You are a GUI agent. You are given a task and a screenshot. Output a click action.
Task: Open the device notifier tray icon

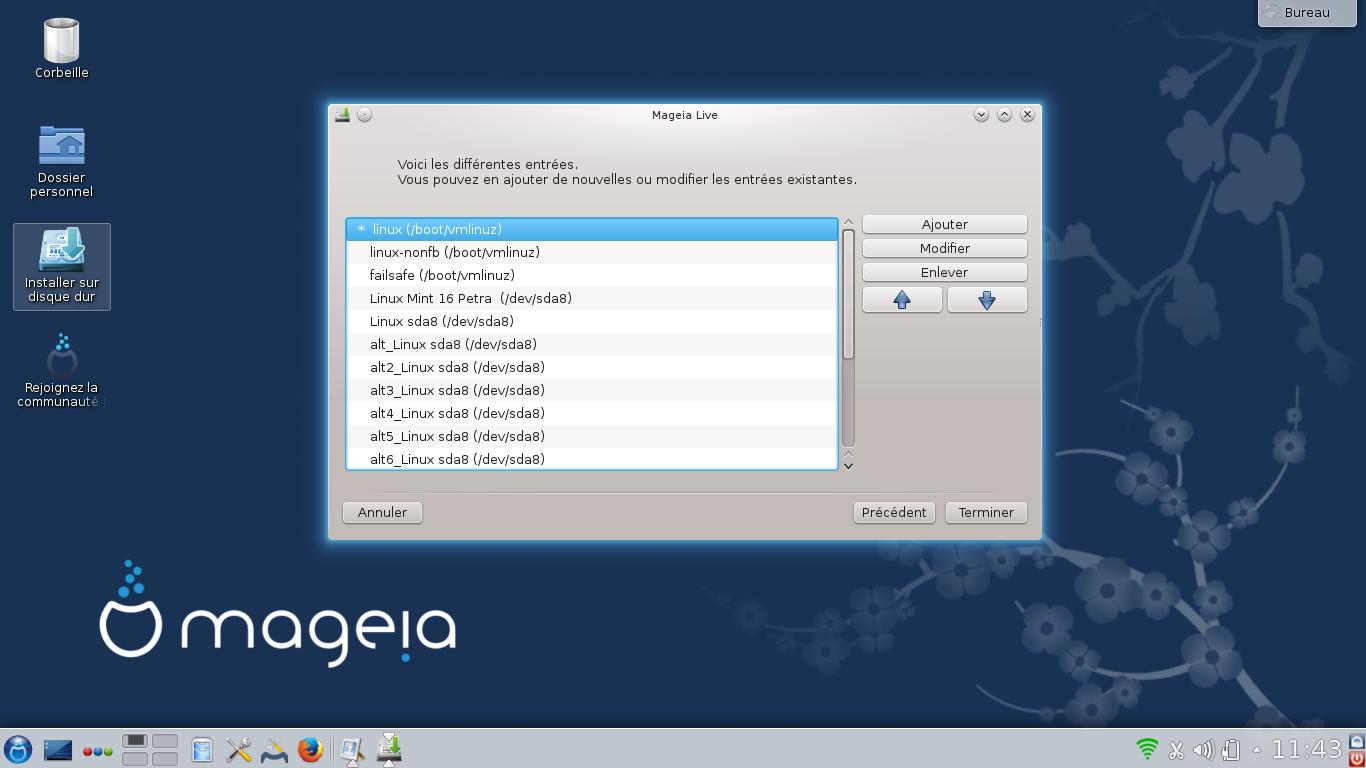tap(1231, 749)
